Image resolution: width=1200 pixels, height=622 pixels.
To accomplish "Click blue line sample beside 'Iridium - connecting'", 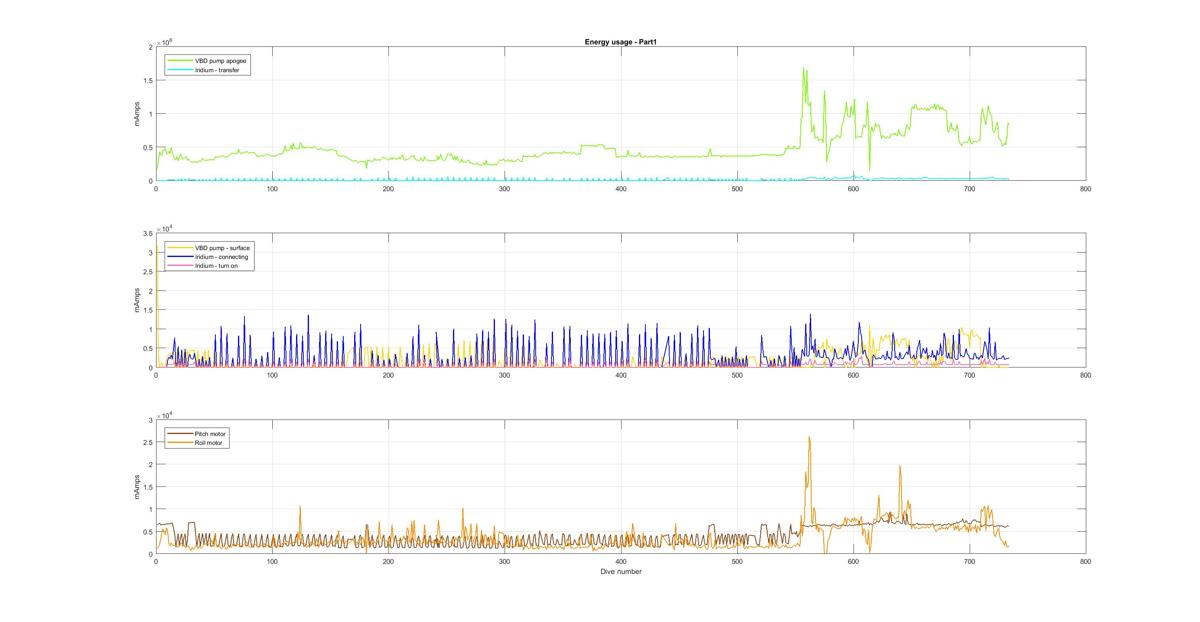I will click(180, 257).
